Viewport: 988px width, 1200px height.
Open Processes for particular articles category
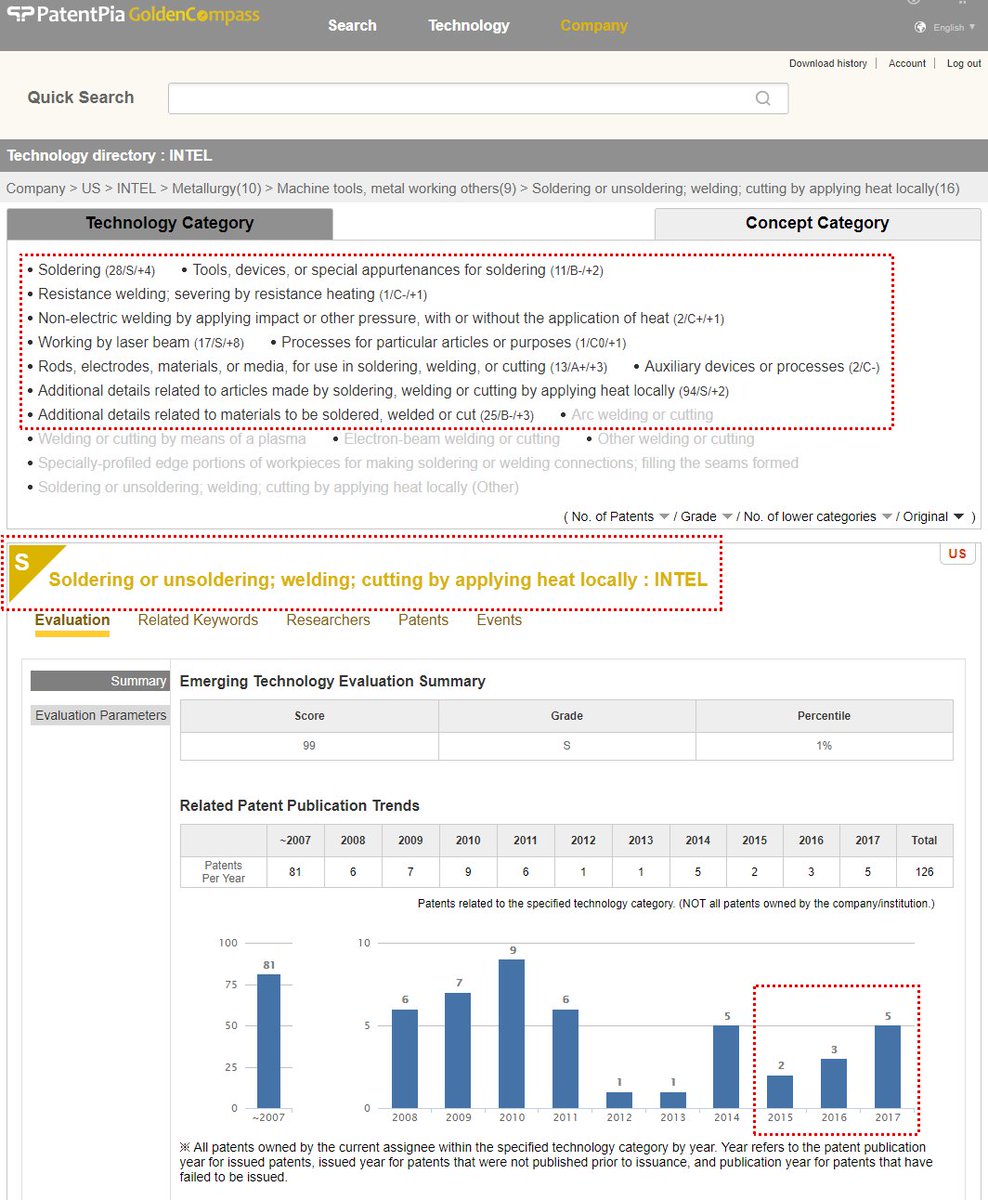coord(454,342)
